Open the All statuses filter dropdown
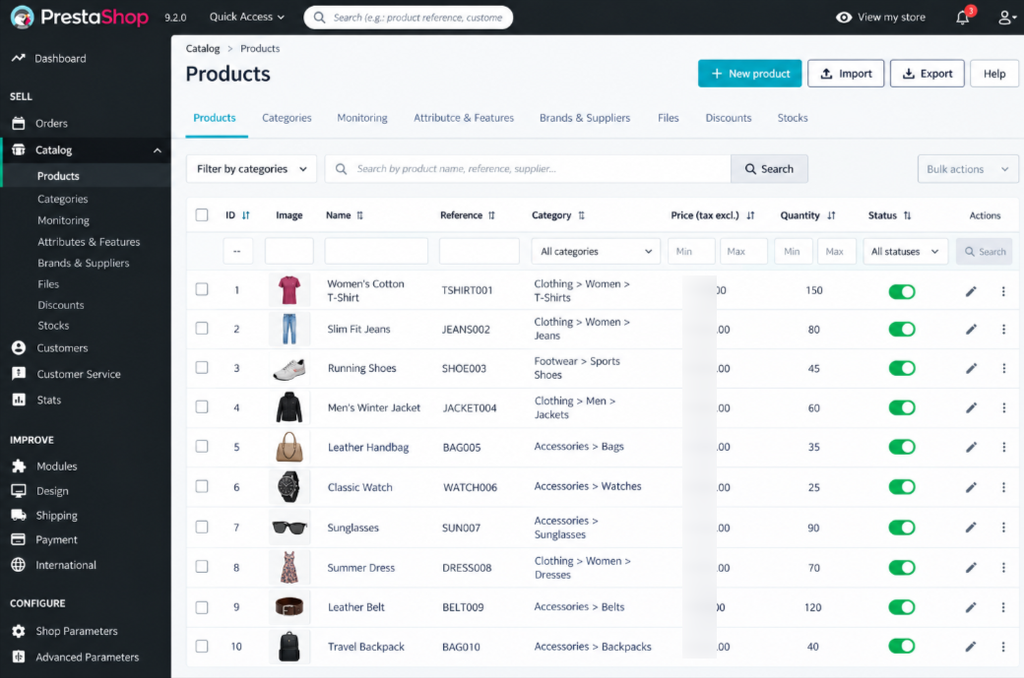 coord(905,251)
